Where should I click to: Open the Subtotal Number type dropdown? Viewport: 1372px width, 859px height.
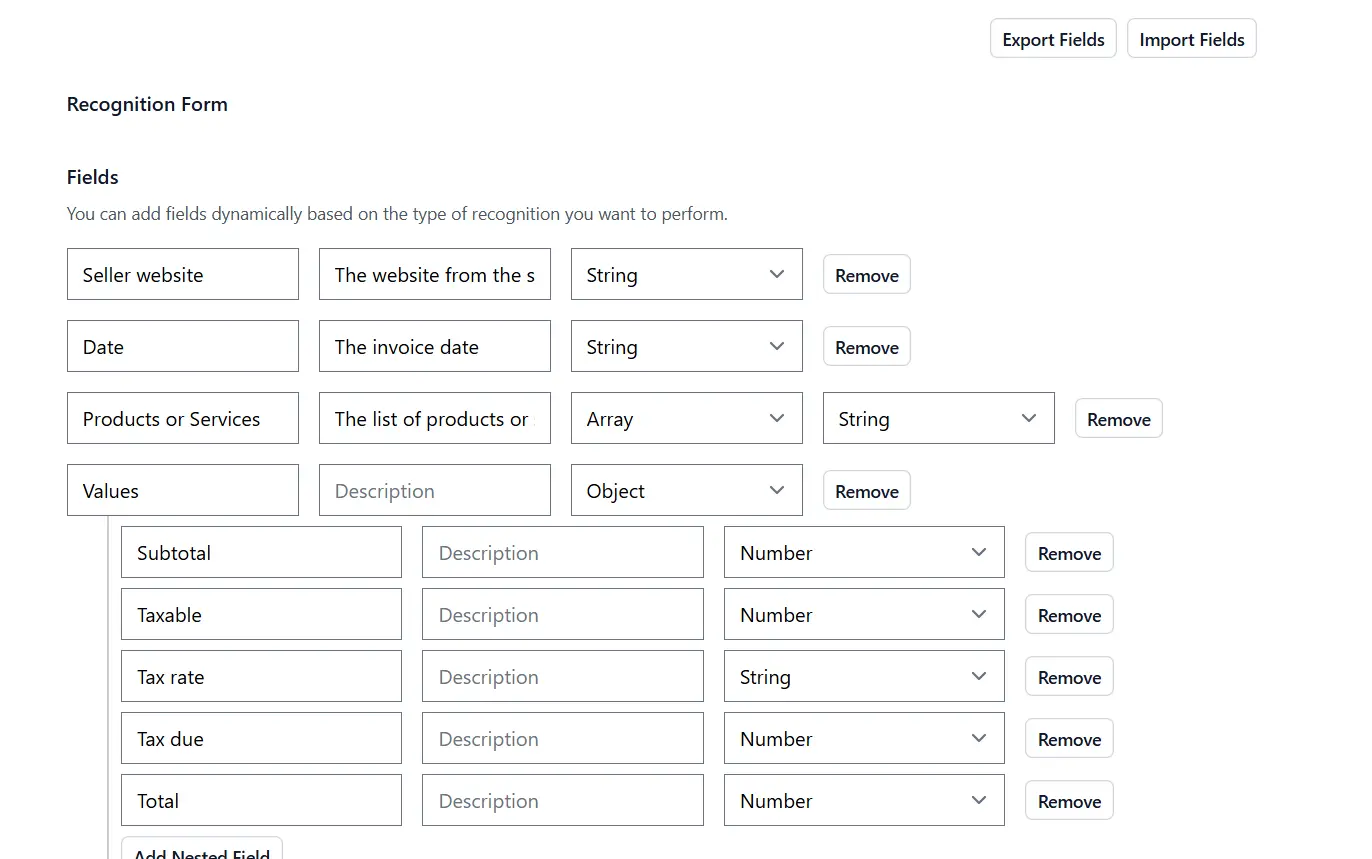coord(863,552)
